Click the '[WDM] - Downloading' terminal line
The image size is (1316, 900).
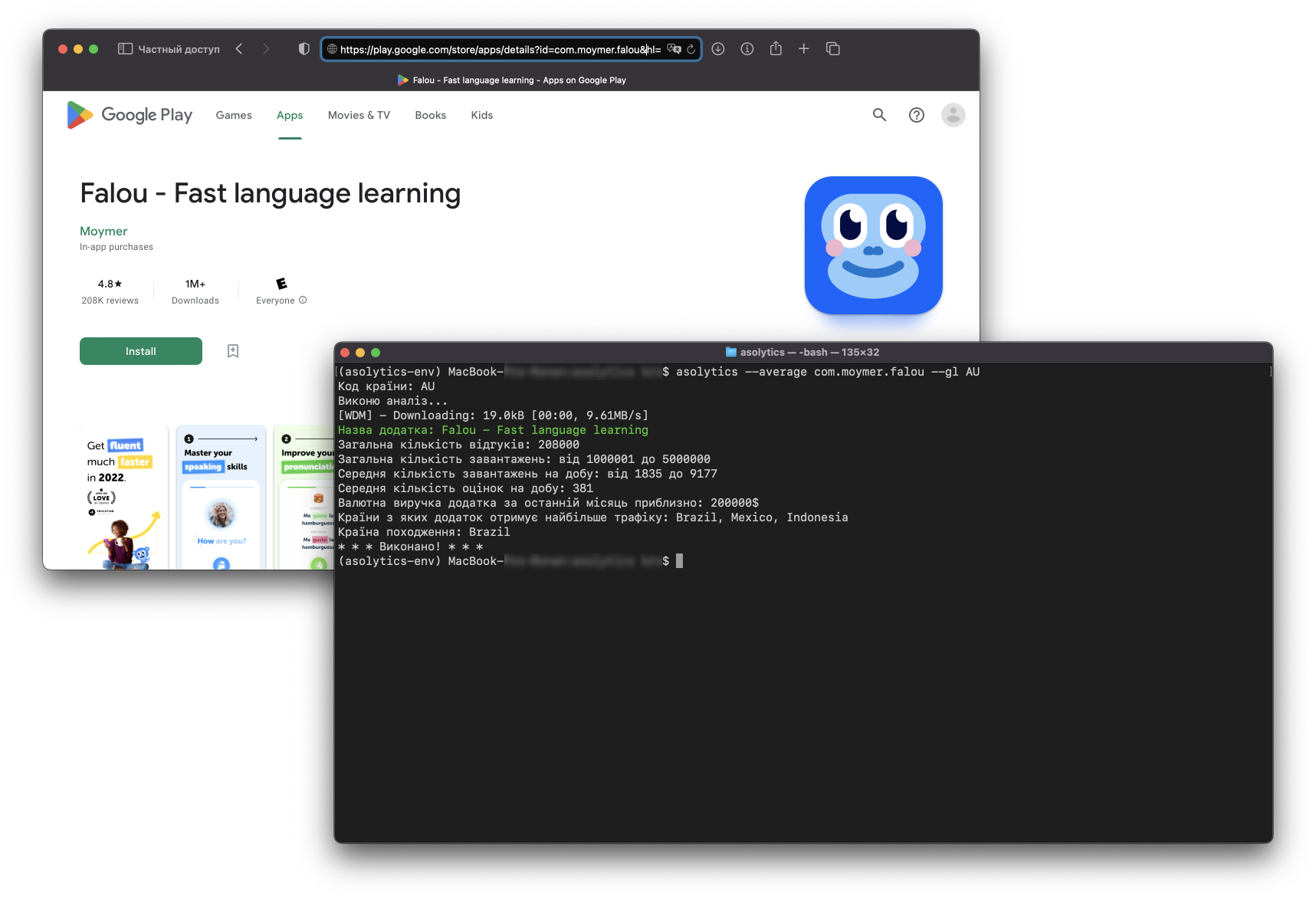coord(493,416)
